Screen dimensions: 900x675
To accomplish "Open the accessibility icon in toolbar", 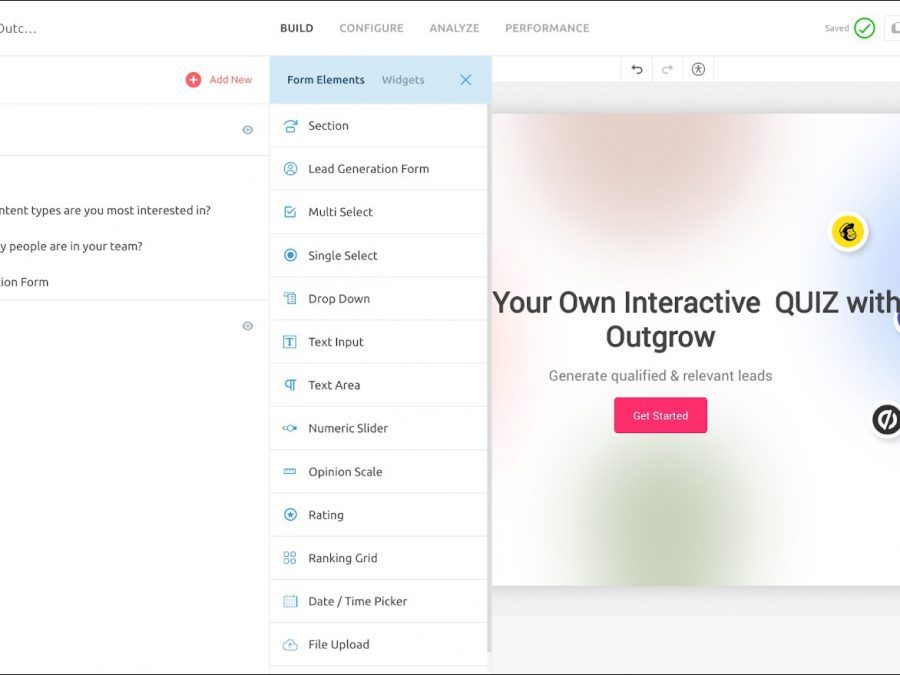I will coord(698,69).
